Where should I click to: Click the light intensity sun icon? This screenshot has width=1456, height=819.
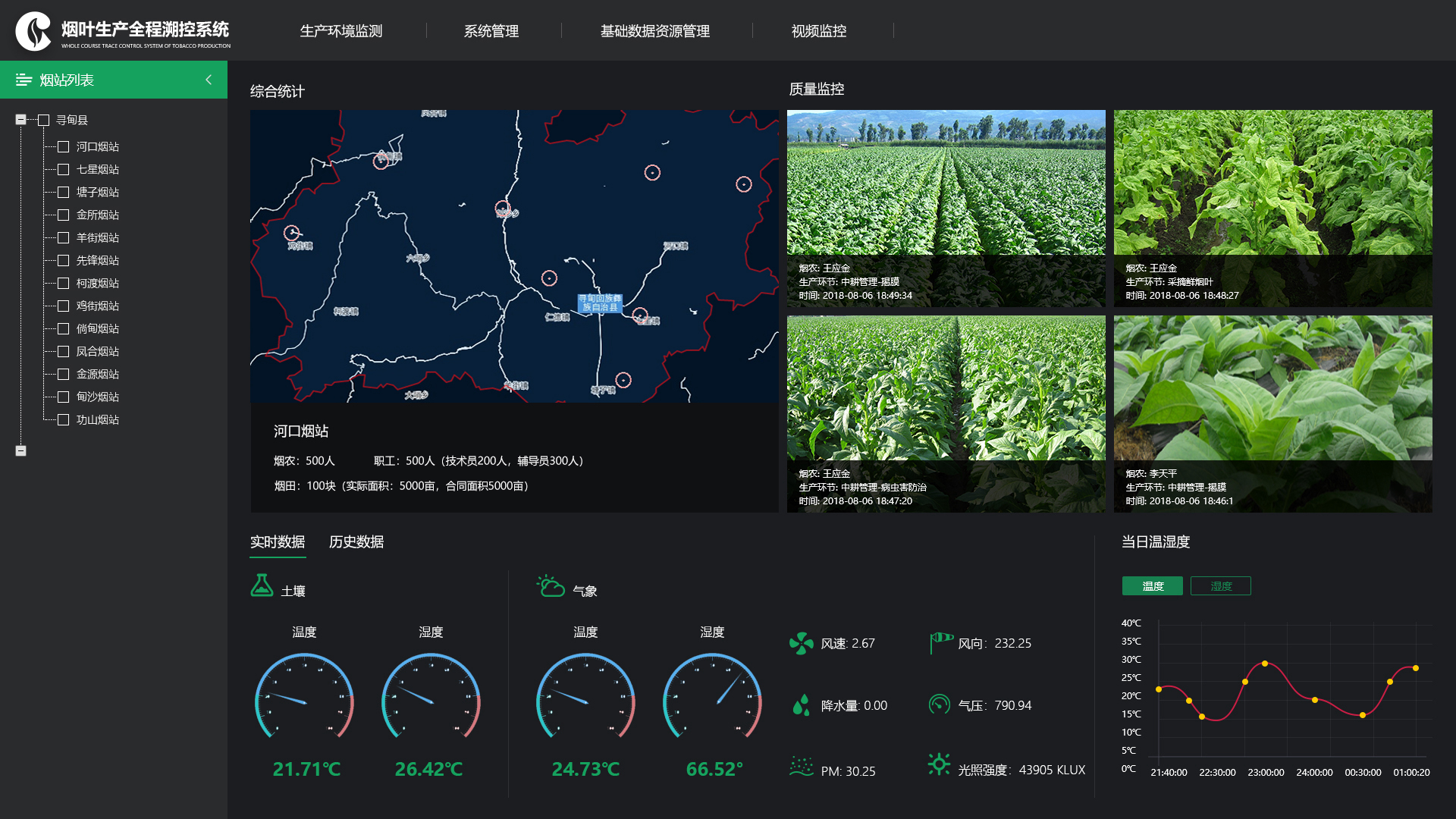click(x=940, y=765)
